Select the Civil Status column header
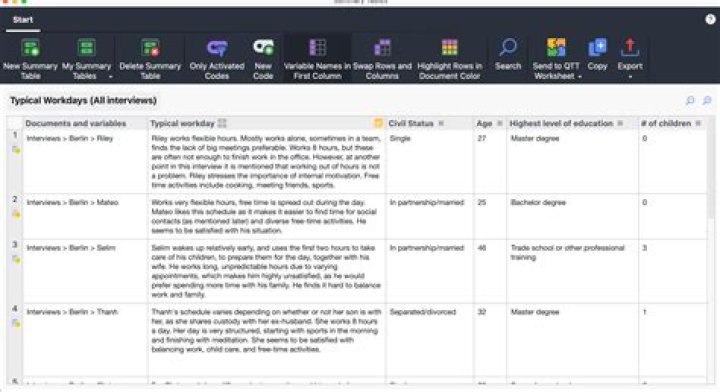720x392 pixels. tap(430, 123)
